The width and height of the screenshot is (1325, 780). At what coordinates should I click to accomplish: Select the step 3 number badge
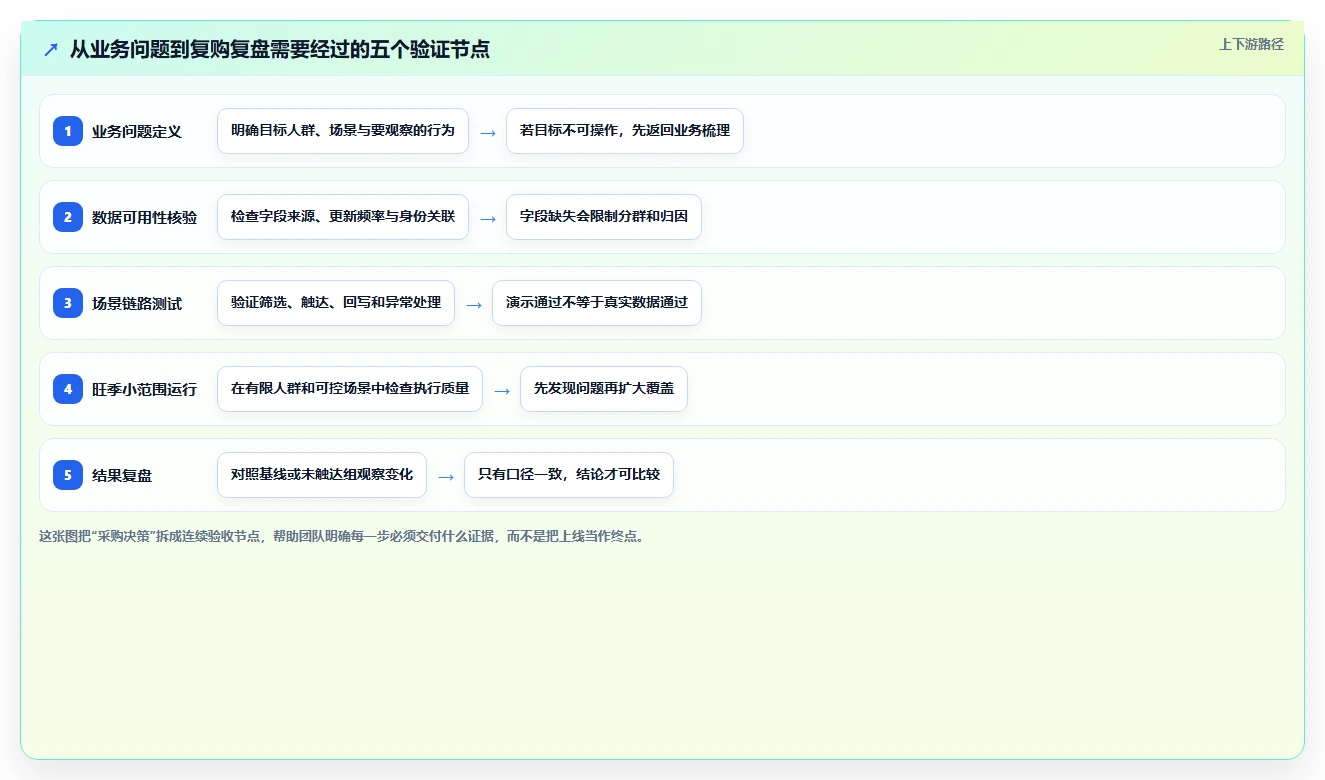pos(68,303)
